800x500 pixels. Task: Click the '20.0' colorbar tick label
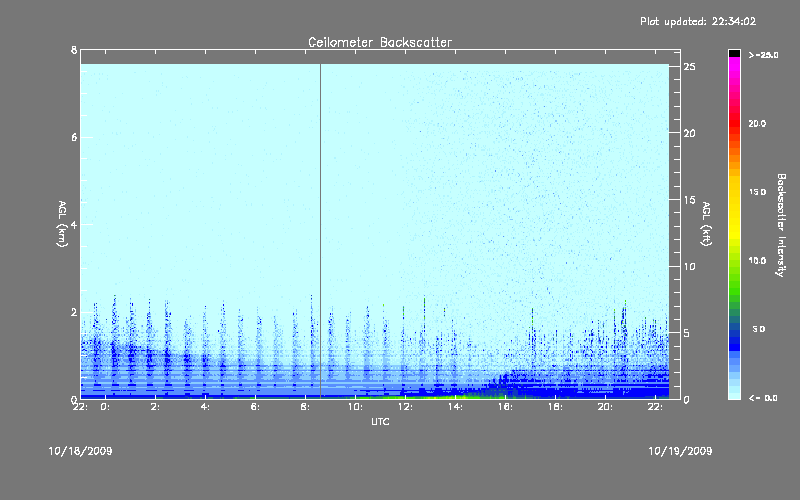click(x=757, y=124)
